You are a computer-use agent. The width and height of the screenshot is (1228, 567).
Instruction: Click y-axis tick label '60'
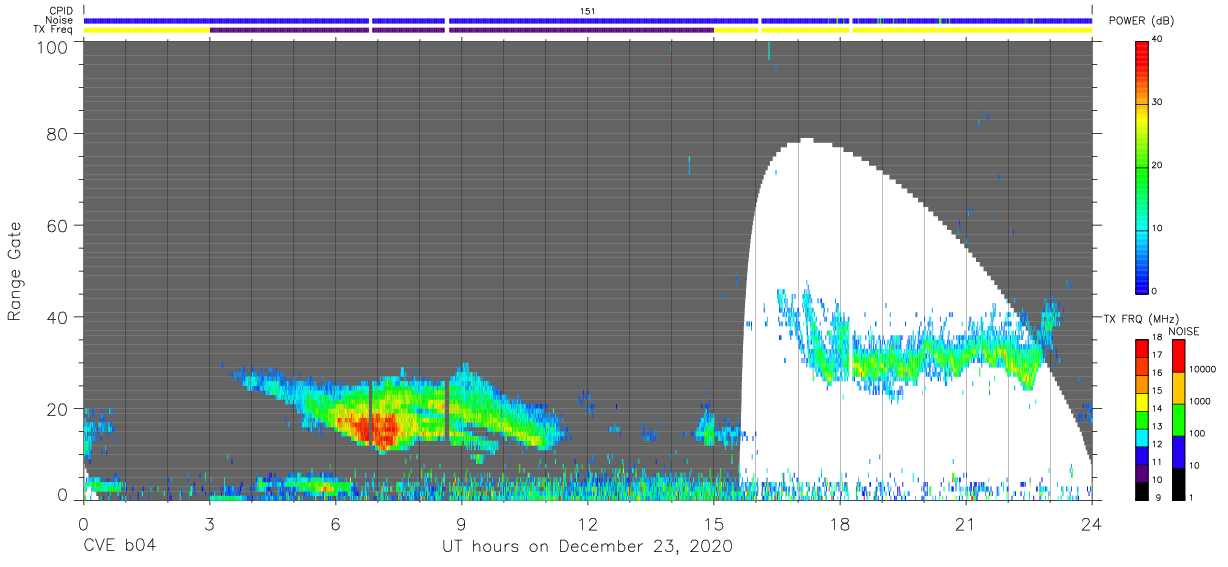click(59, 225)
